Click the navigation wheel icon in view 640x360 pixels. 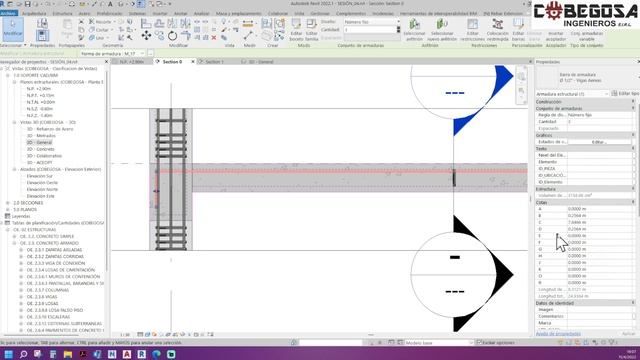pos(521,77)
